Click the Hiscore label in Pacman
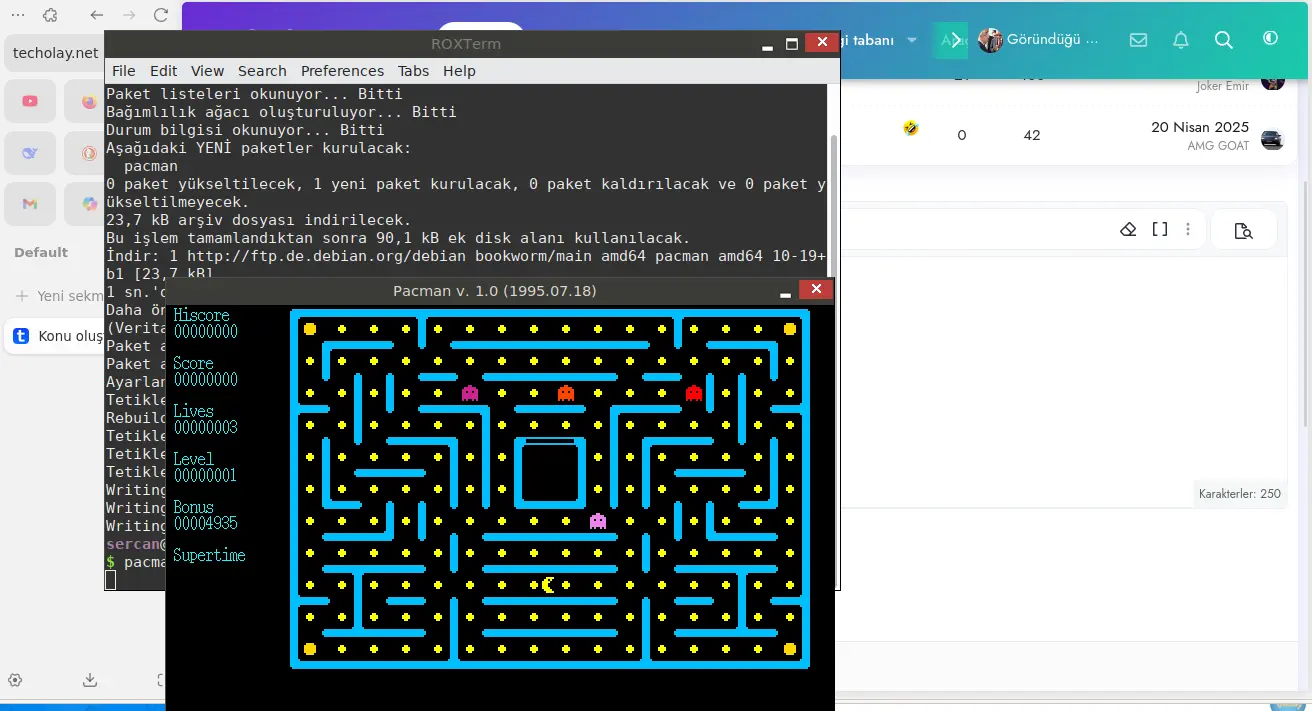1312x711 pixels. (201, 315)
